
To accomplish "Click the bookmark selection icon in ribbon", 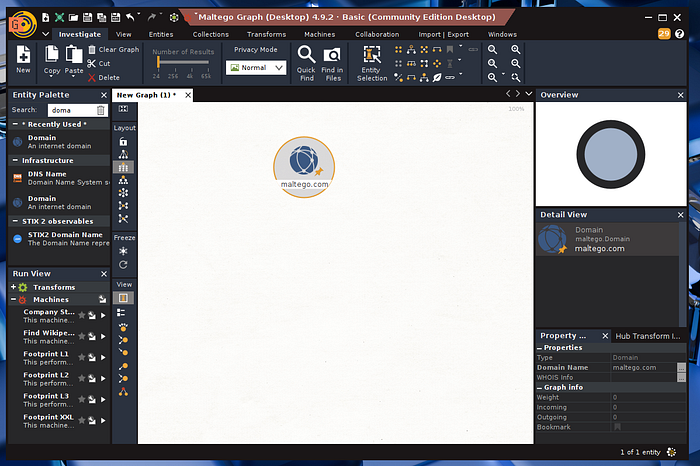I will click(450, 50).
